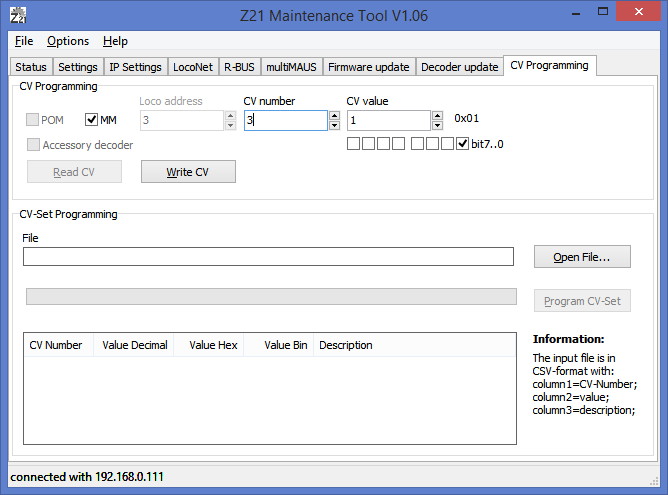Viewport: 668px width, 495px height.
Task: Uncheck the MM checkbox
Action: click(91, 120)
